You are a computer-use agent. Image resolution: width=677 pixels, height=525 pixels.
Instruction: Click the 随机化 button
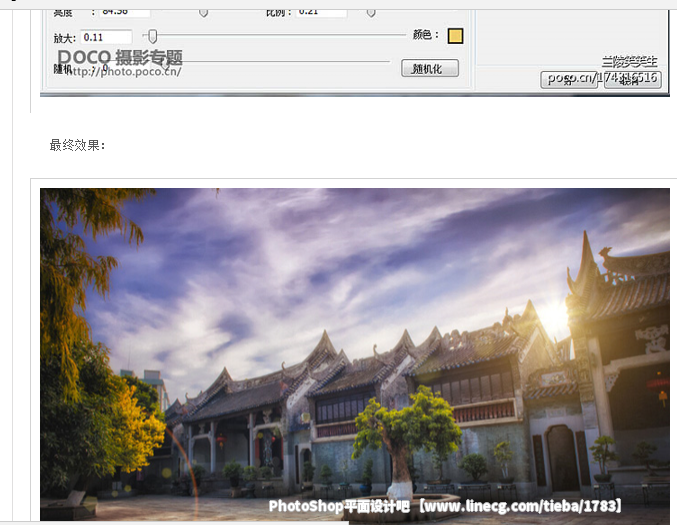click(430, 68)
